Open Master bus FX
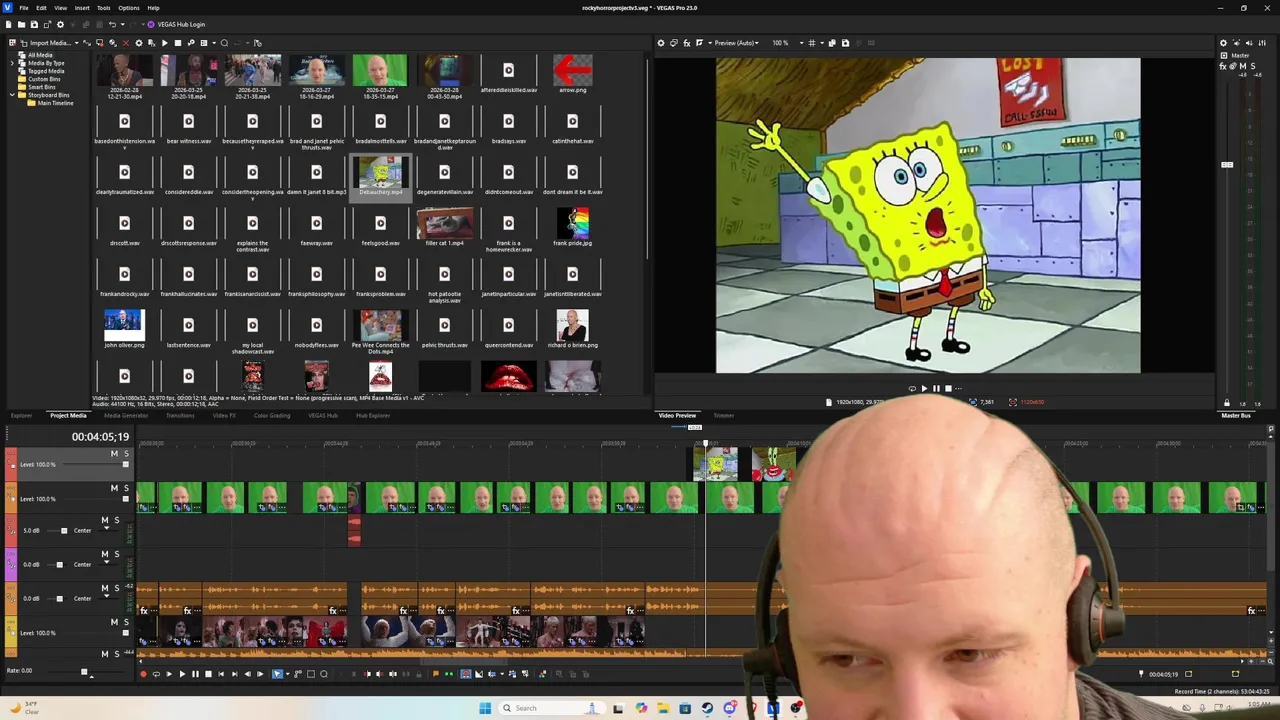 pos(1222,66)
